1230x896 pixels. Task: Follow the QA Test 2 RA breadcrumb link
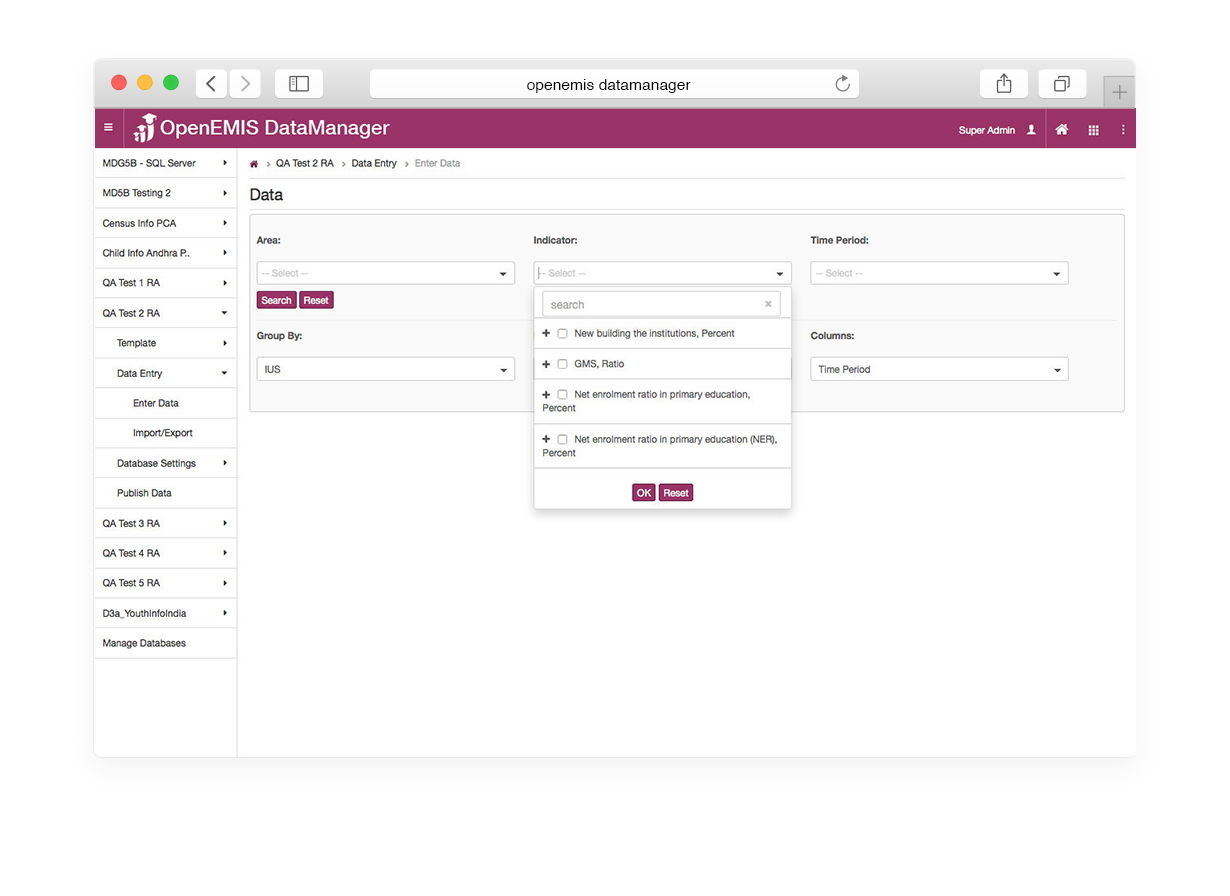coord(305,163)
